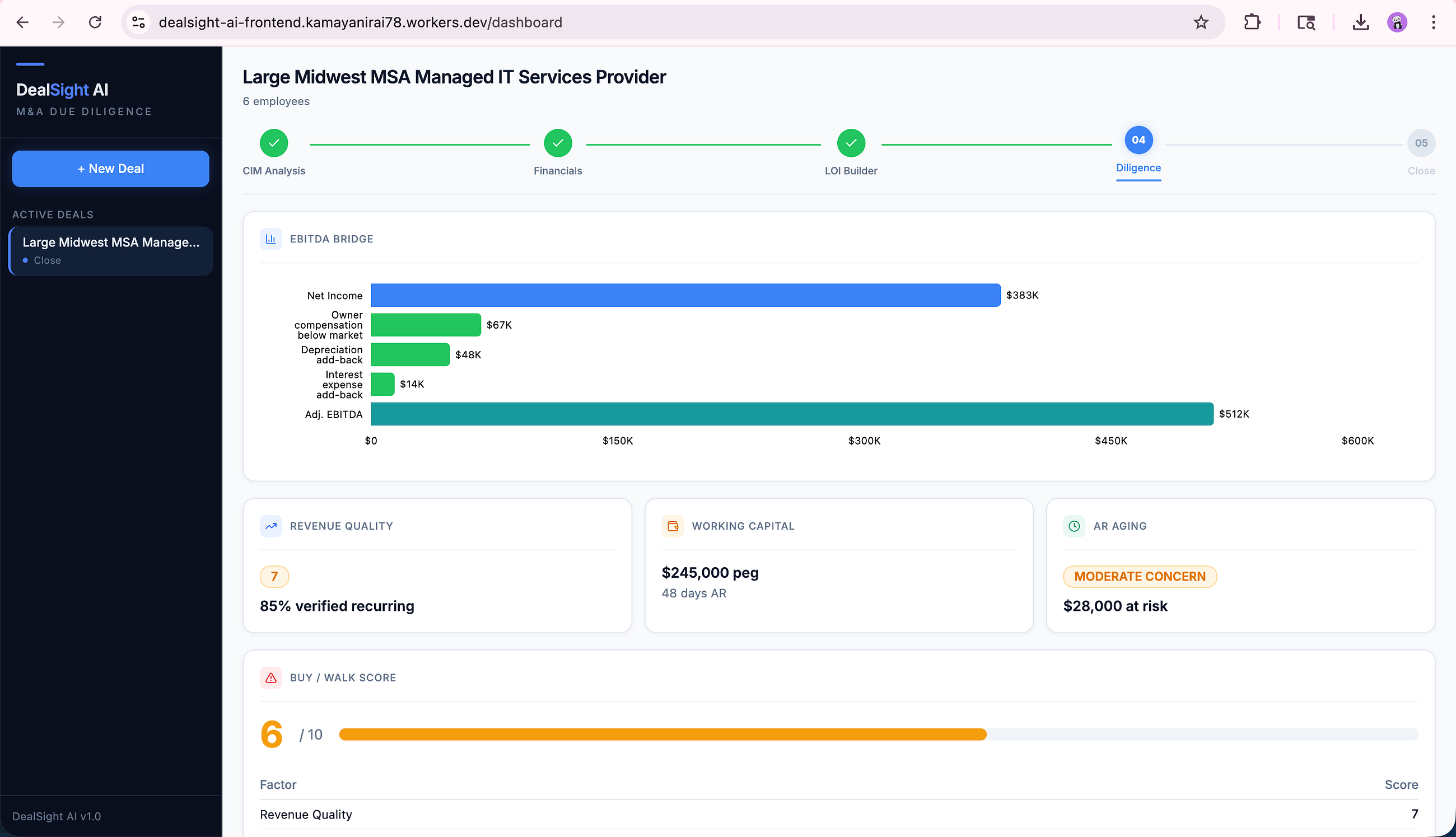Screen dimensions: 1456x837
Task: Click the Revenue Quality trend icon
Action: (x=270, y=526)
